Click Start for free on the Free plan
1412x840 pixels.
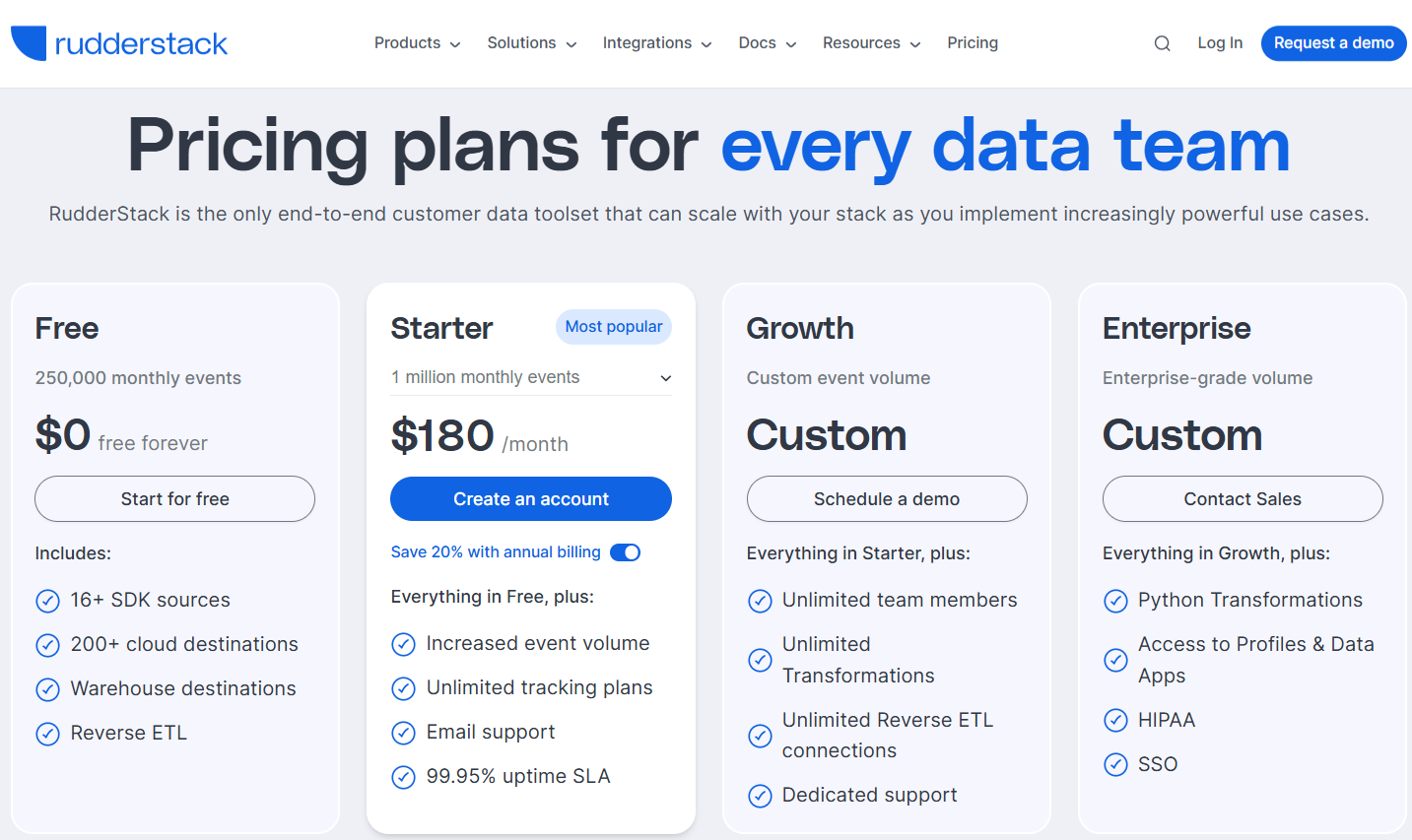174,498
